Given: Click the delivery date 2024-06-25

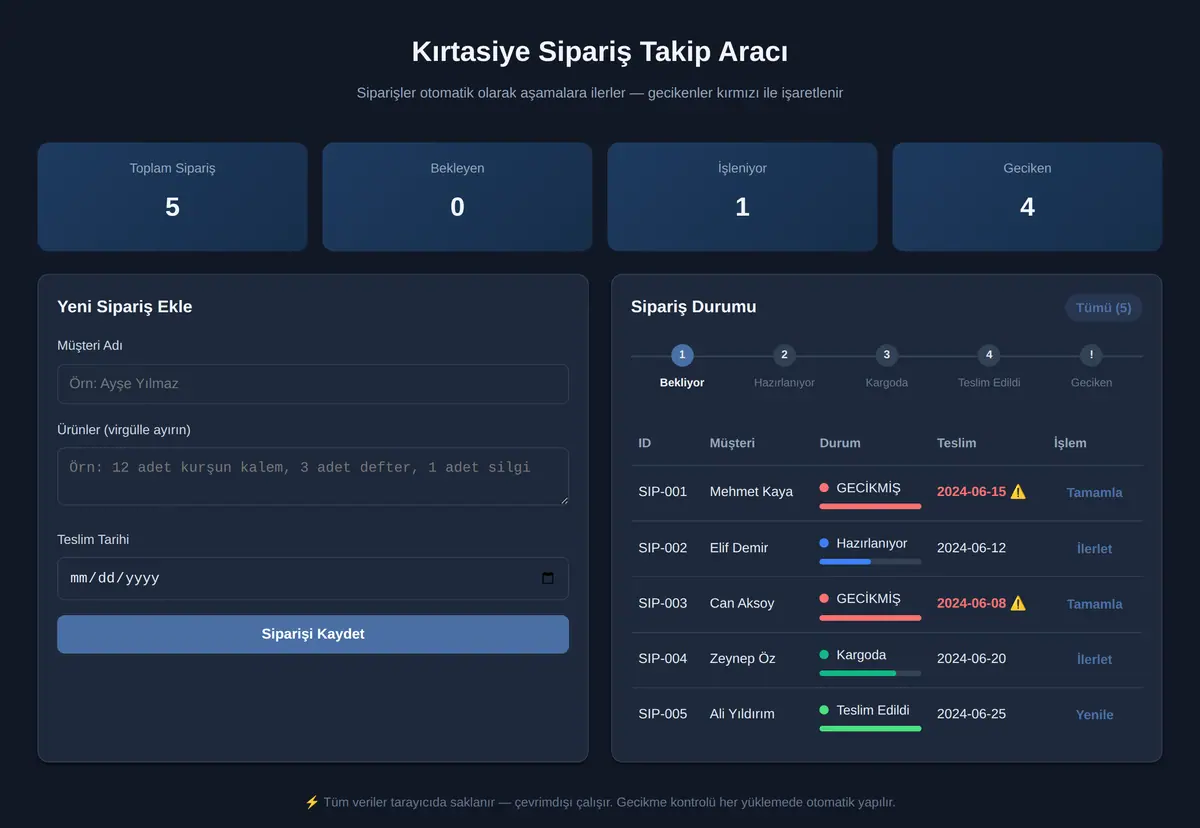Looking at the screenshot, I should tap(971, 714).
